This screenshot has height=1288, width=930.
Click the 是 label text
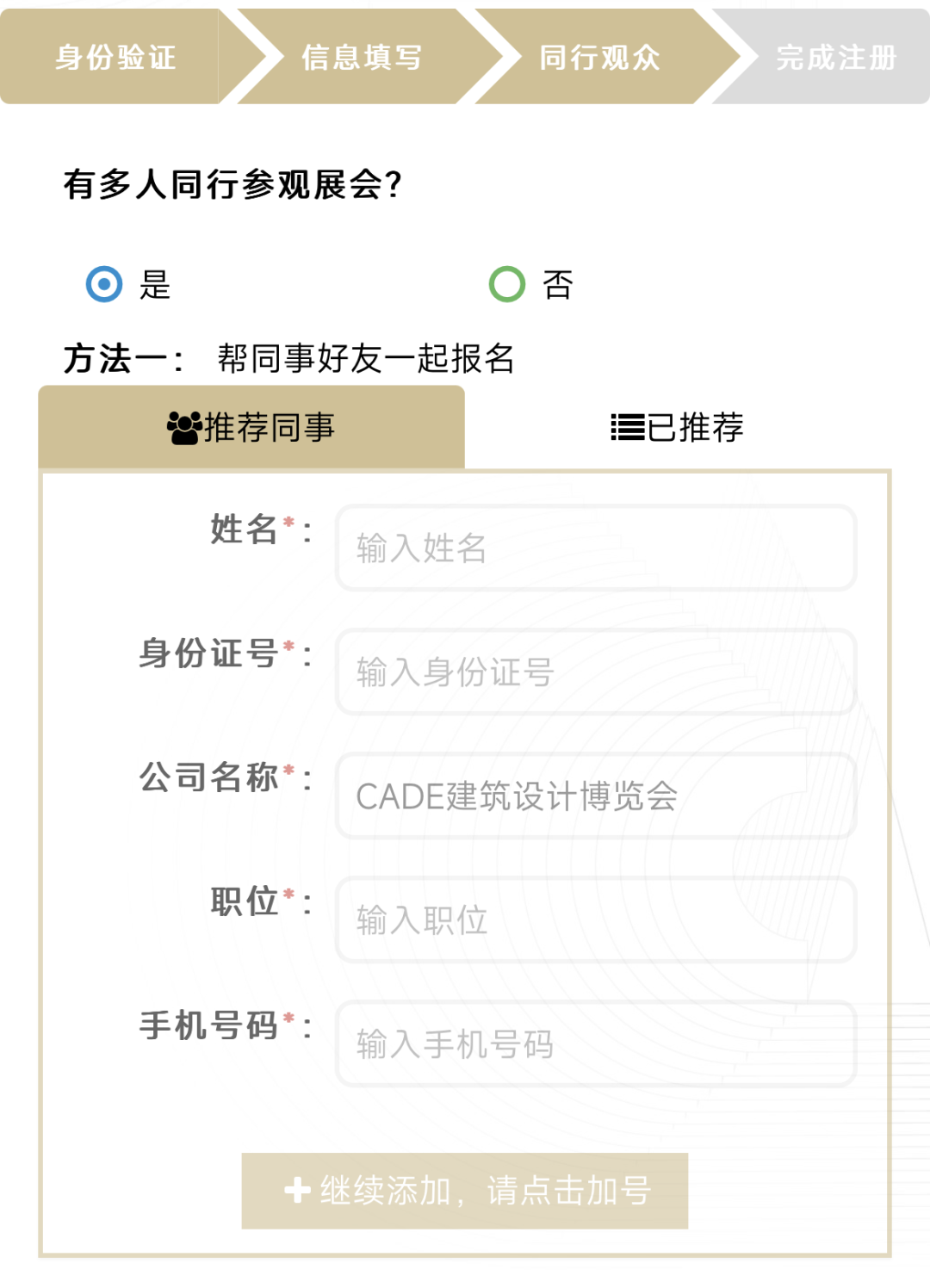156,285
